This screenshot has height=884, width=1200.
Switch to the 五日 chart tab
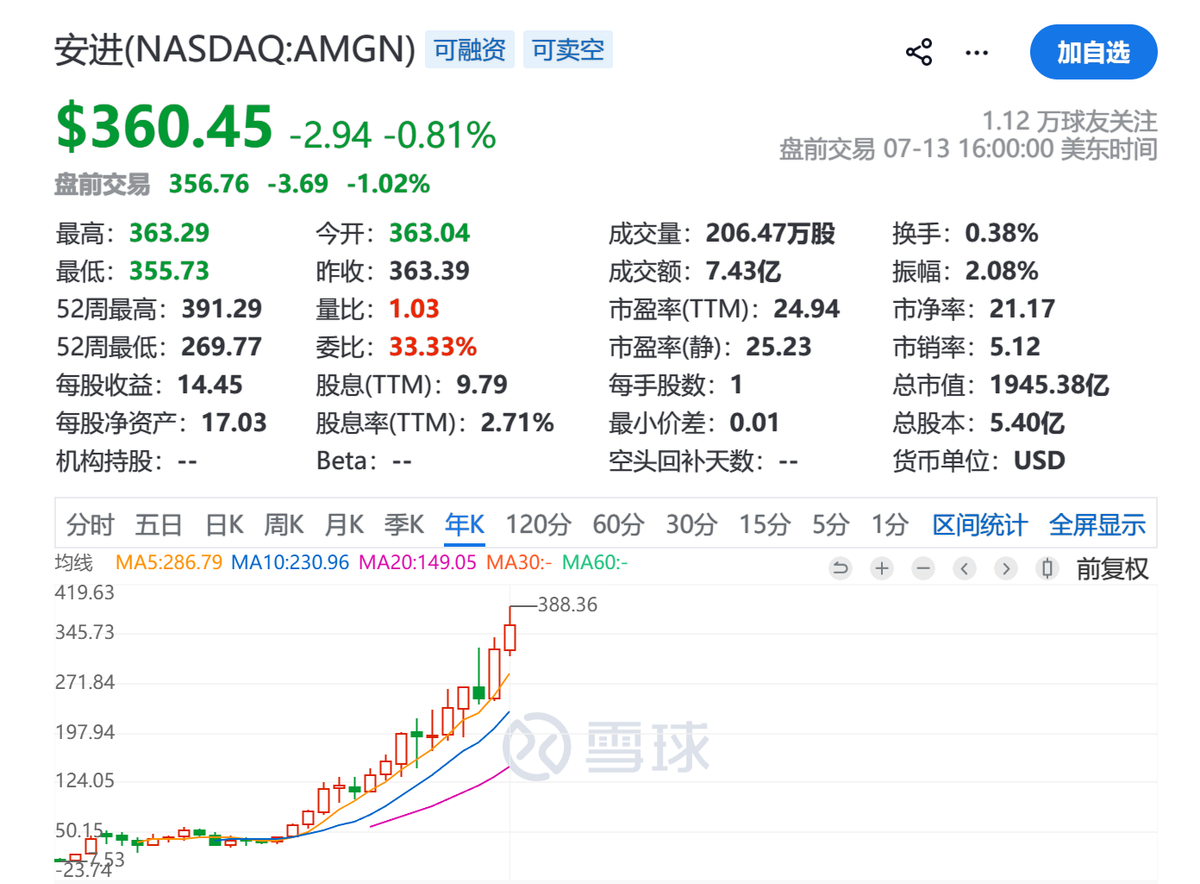(x=159, y=524)
